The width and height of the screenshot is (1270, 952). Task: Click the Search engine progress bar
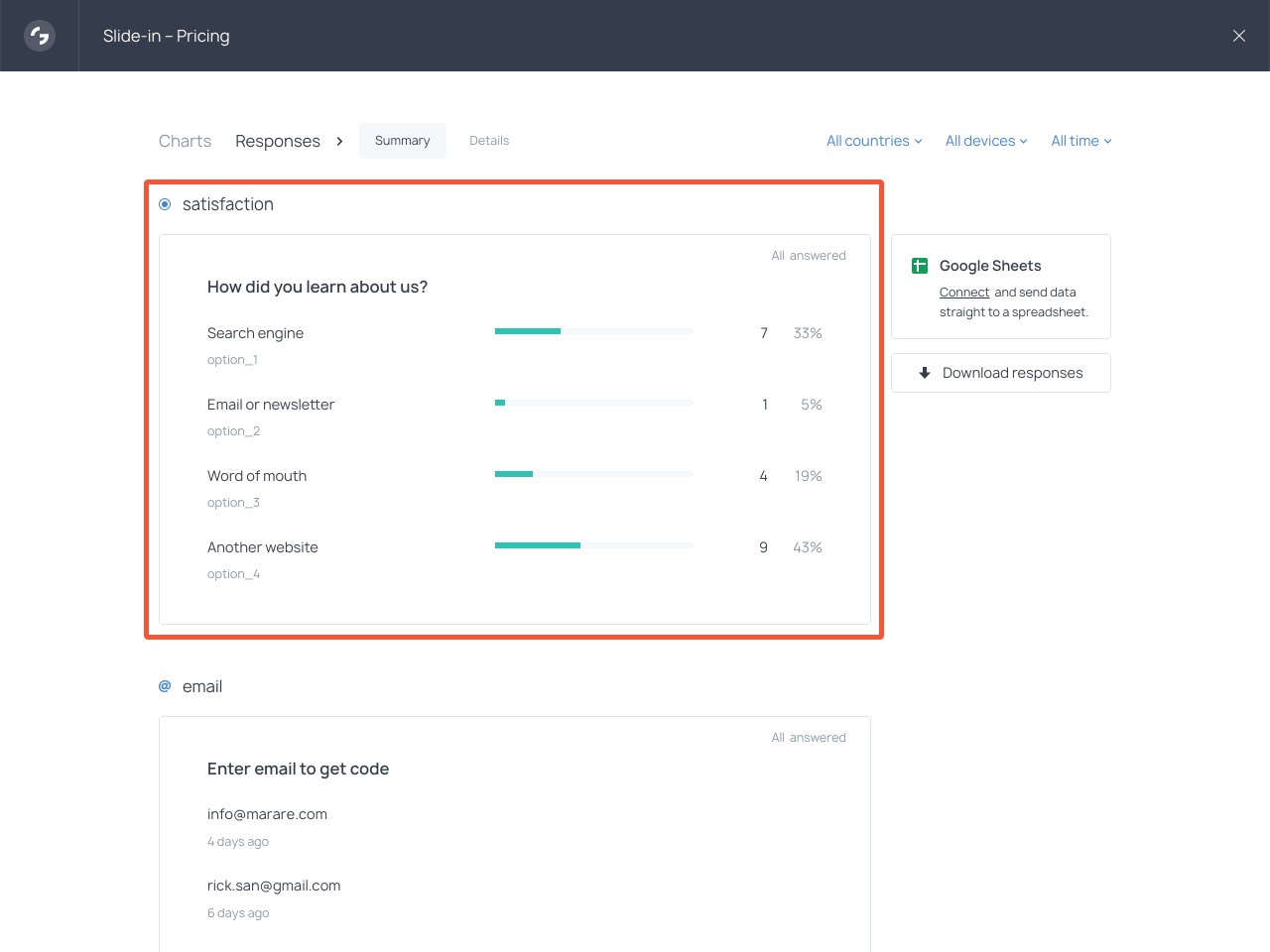pyautogui.click(x=593, y=331)
